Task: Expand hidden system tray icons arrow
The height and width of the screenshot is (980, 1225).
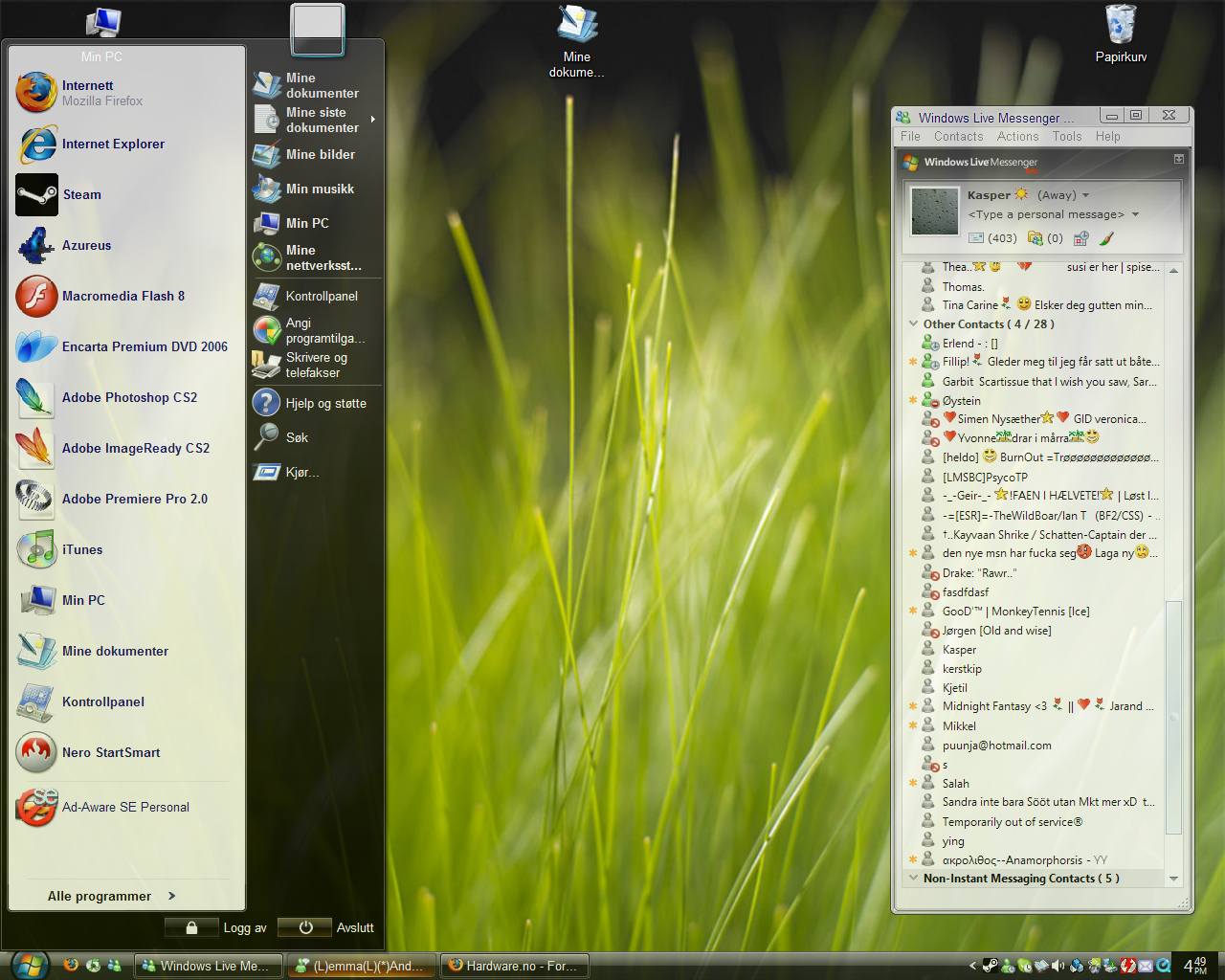Action: (x=973, y=966)
